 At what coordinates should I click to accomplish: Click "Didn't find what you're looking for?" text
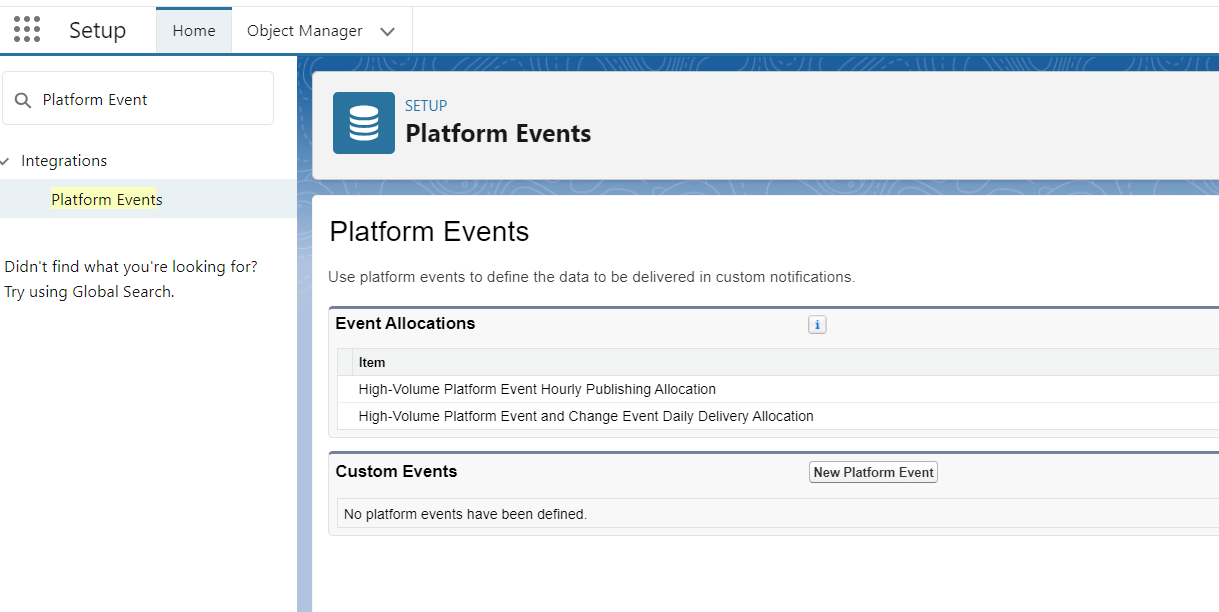pos(131,267)
